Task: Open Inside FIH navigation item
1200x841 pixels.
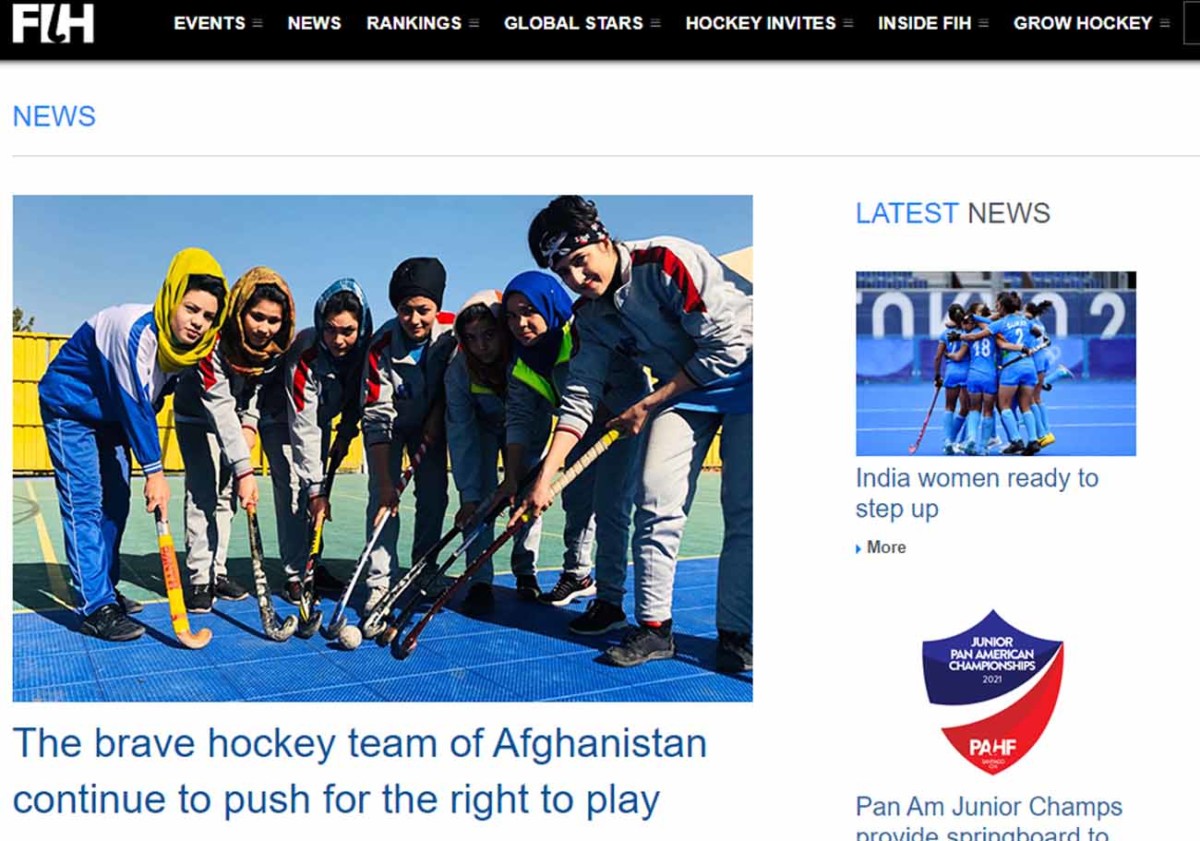Action: click(924, 23)
